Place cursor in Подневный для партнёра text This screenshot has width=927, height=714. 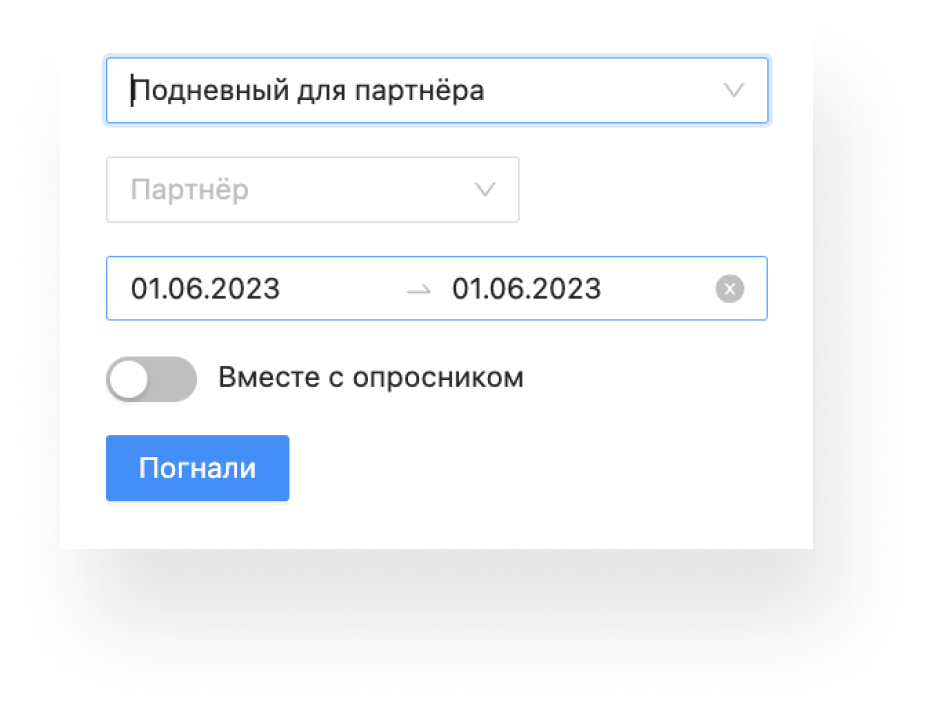point(307,91)
